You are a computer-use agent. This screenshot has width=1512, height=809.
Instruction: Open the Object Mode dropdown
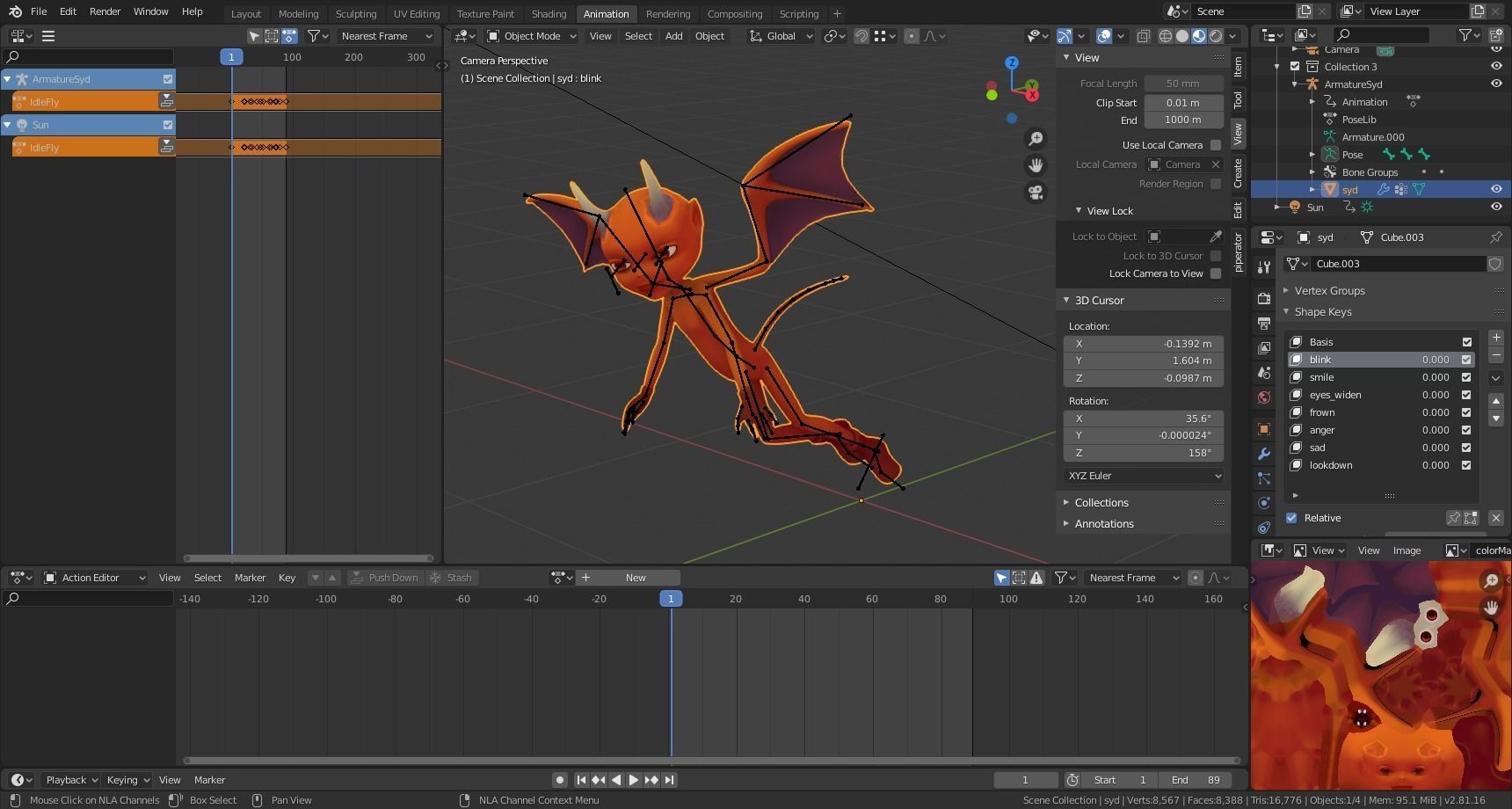532,36
